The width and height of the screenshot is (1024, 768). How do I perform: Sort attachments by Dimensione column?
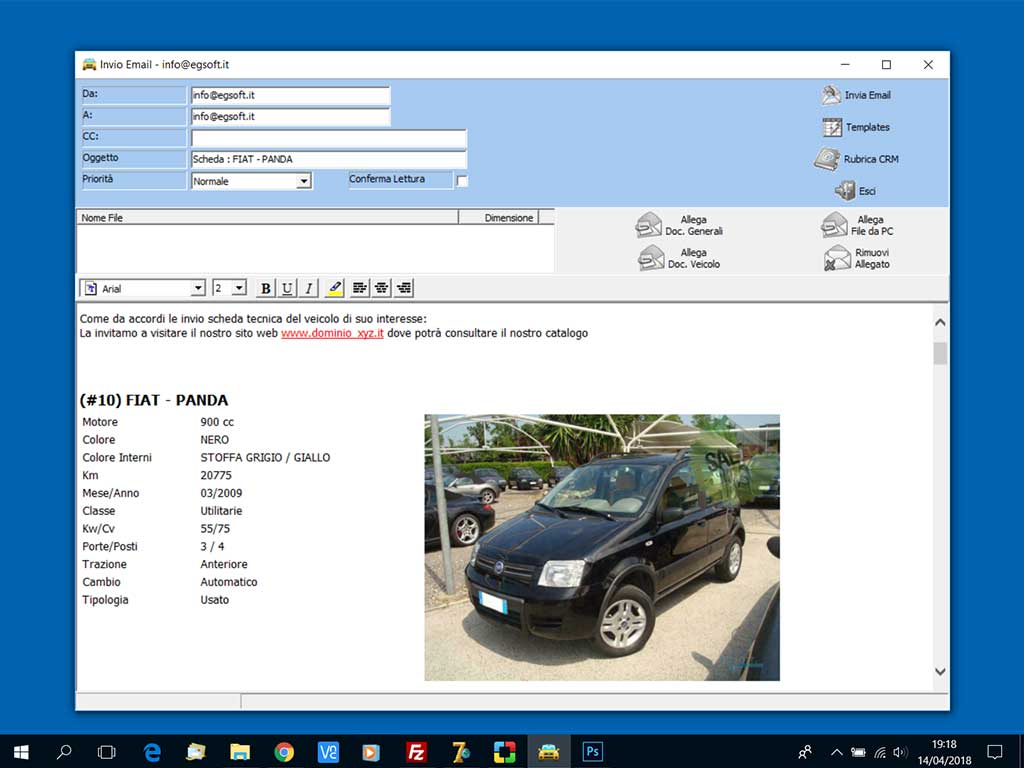[x=499, y=217]
